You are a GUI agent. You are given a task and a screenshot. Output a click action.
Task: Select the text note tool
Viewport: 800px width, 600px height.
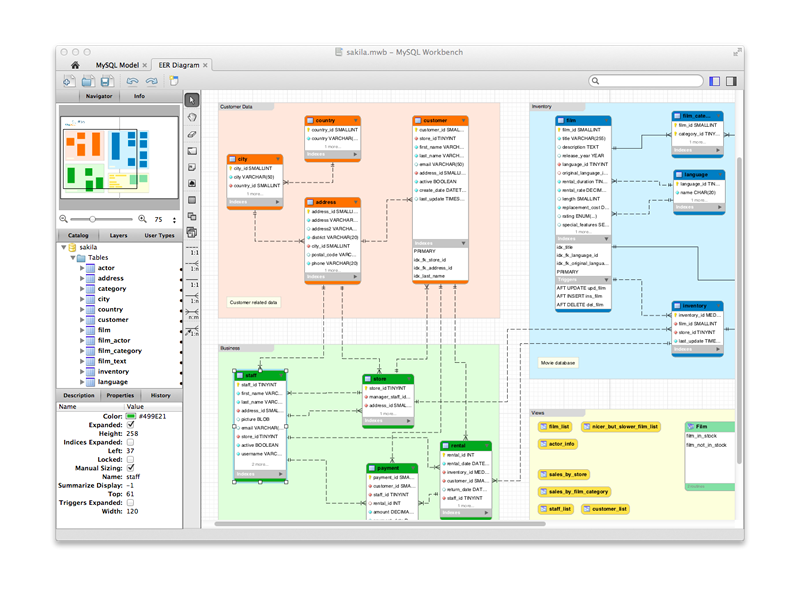pyautogui.click(x=192, y=167)
